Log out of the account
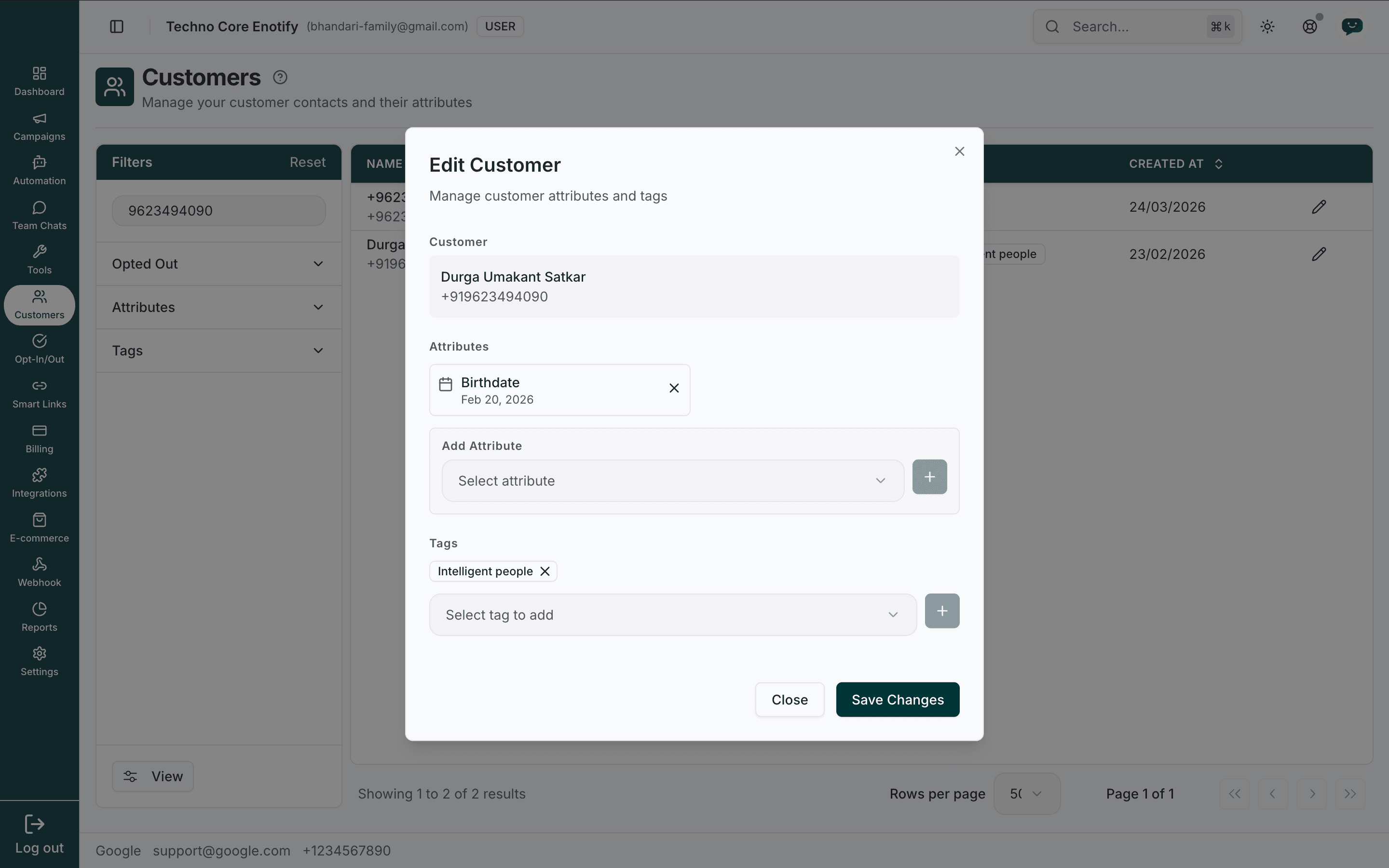This screenshot has height=868, width=1389. pos(39,835)
